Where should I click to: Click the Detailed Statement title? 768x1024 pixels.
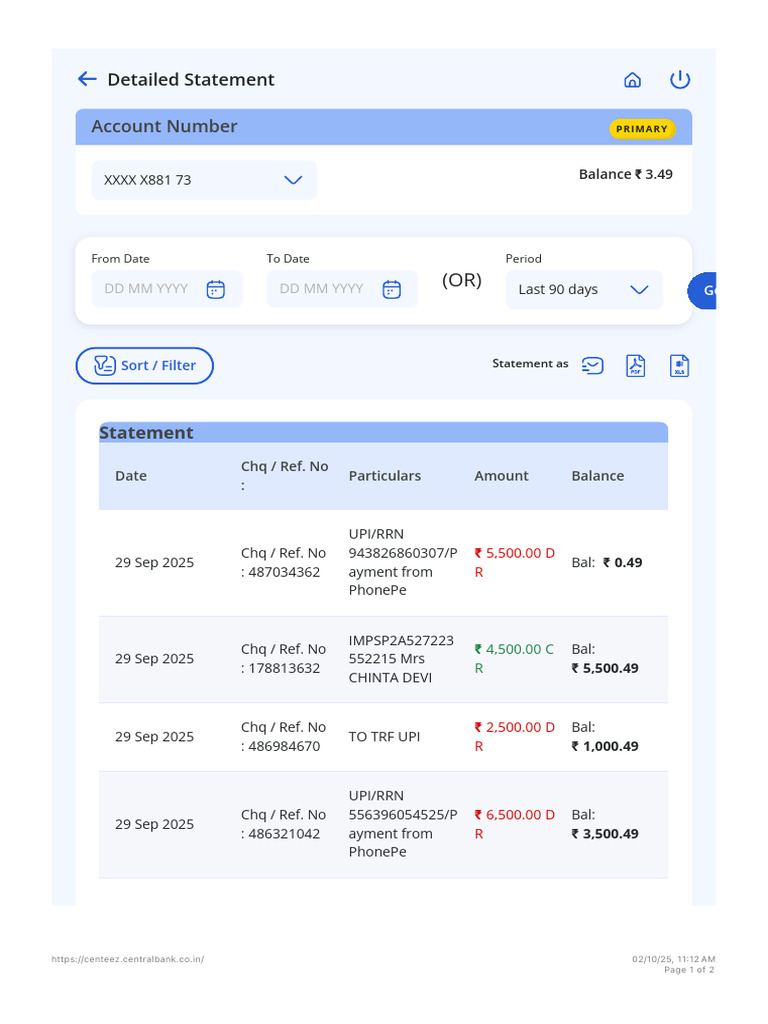[191, 79]
